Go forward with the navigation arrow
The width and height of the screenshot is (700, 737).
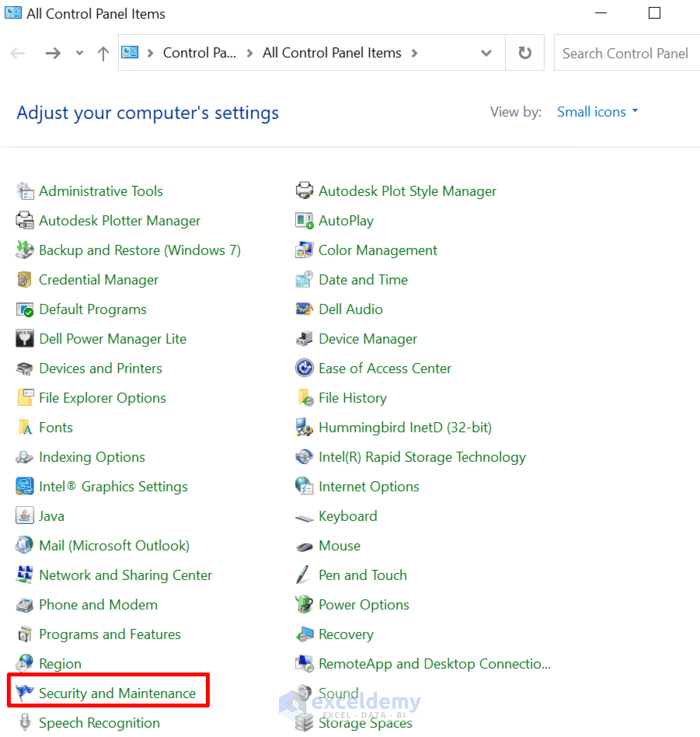pos(53,53)
